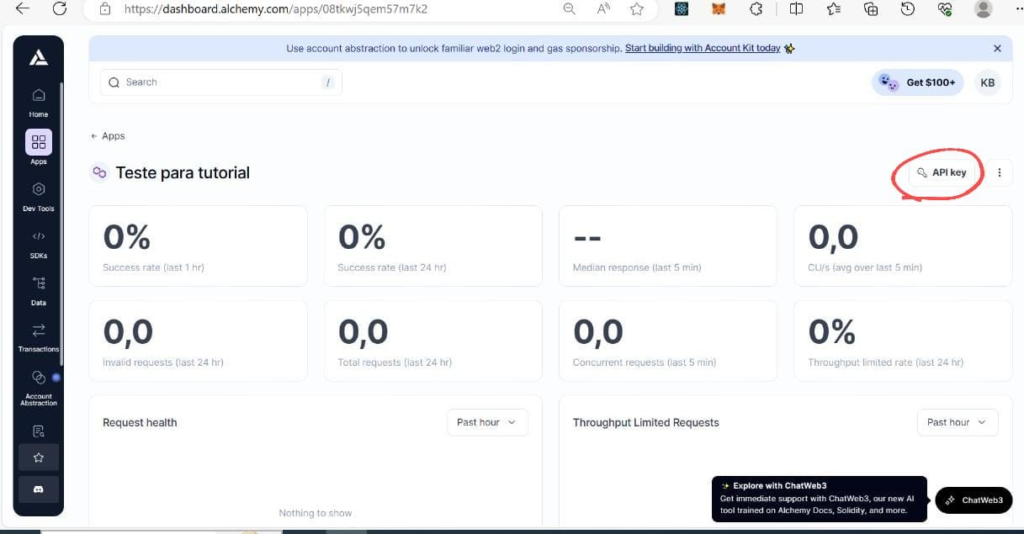Open the Request health Past hour dropdown
The width and height of the screenshot is (1024, 534).
[487, 422]
